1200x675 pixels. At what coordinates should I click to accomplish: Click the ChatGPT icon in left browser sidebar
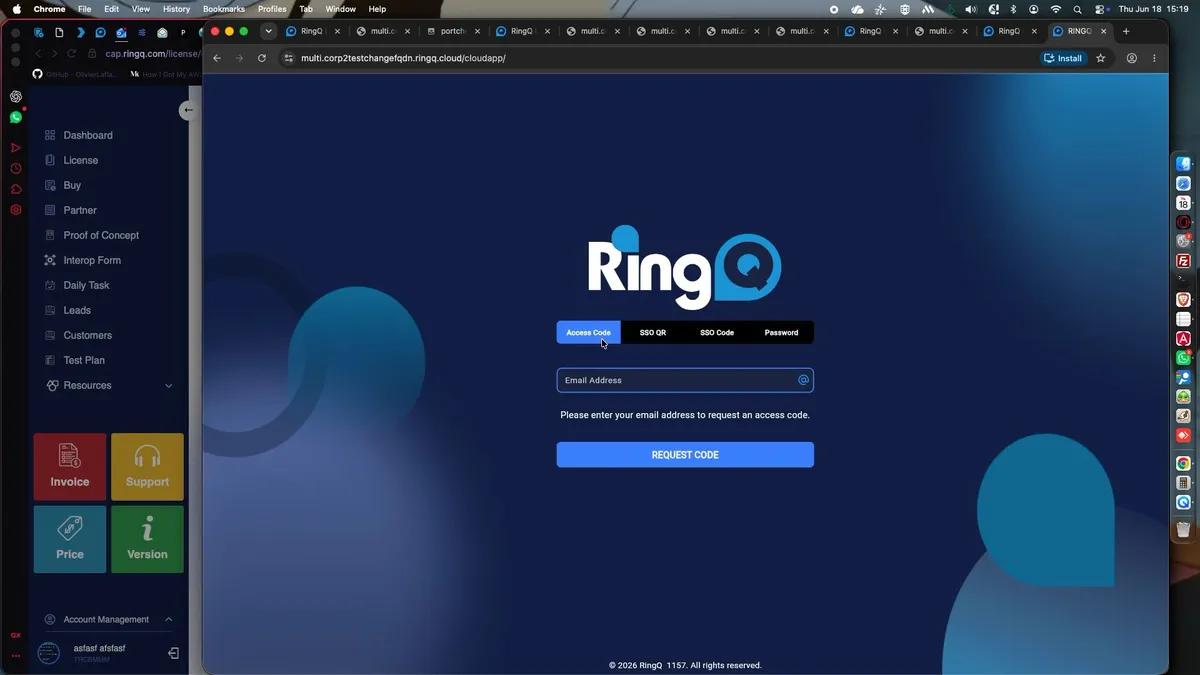click(x=16, y=97)
